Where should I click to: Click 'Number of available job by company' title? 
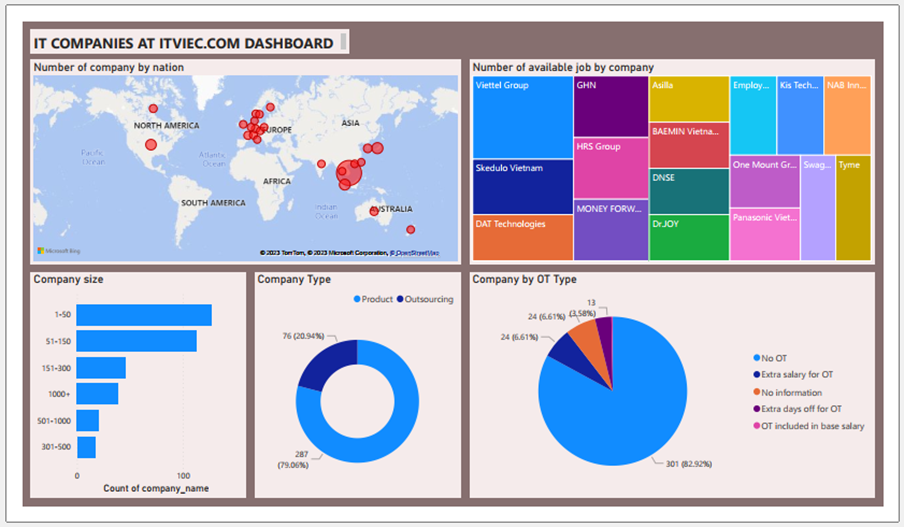[x=563, y=67]
